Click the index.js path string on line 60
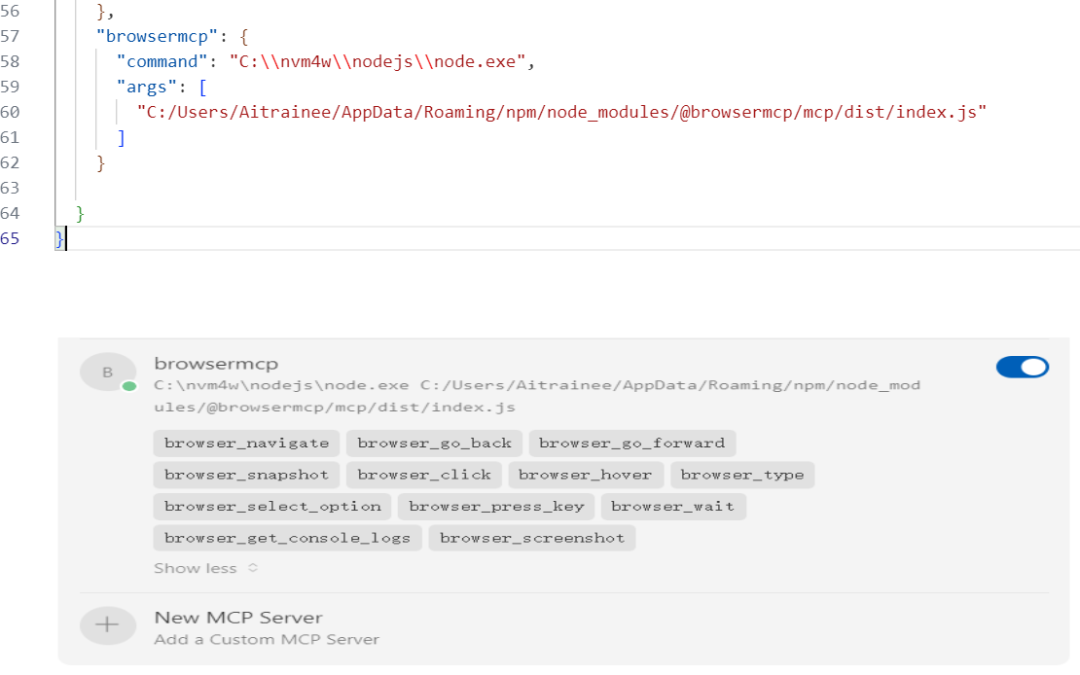Viewport: 1080px width, 675px height. pos(561,112)
